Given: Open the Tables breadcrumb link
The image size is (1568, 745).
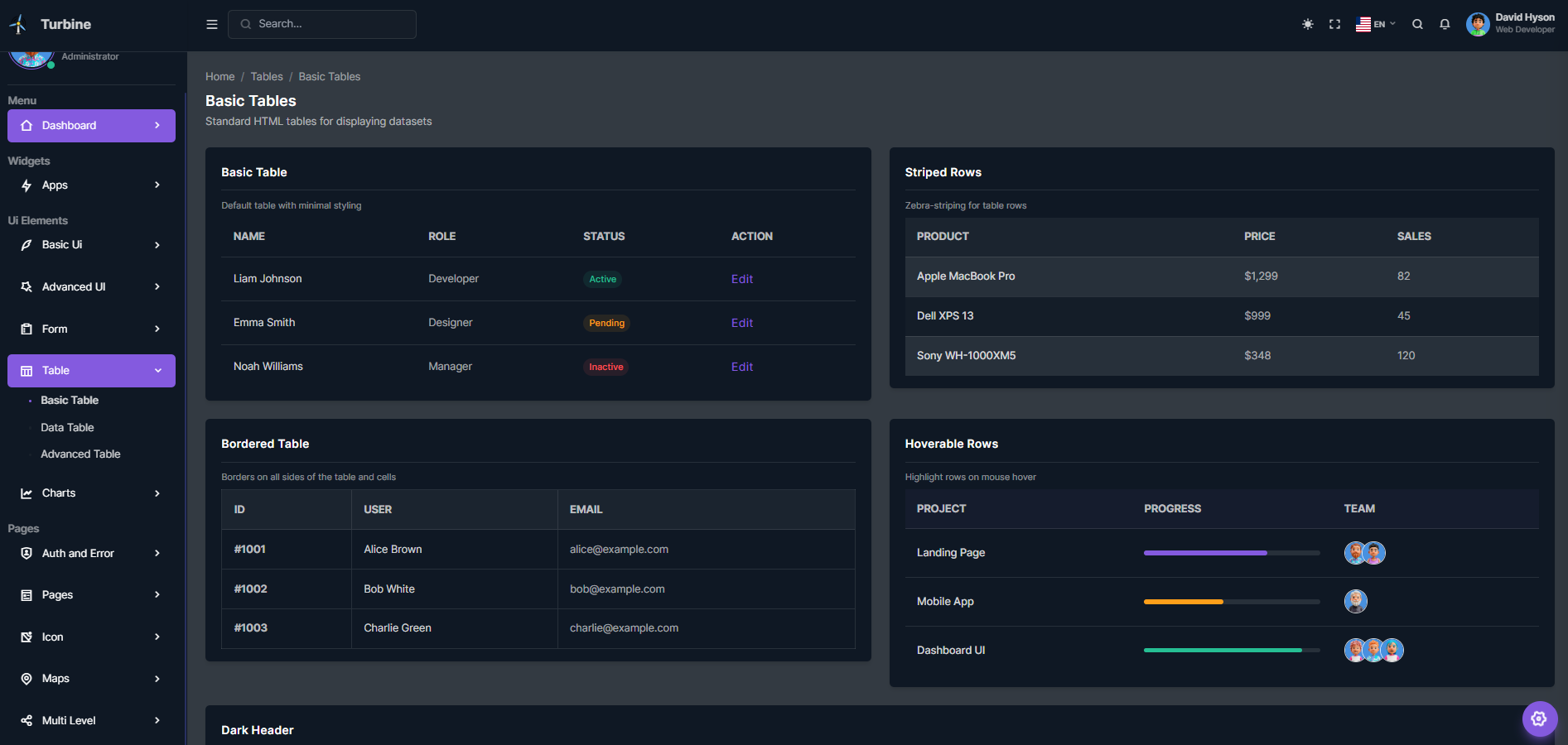Looking at the screenshot, I should pyautogui.click(x=266, y=76).
